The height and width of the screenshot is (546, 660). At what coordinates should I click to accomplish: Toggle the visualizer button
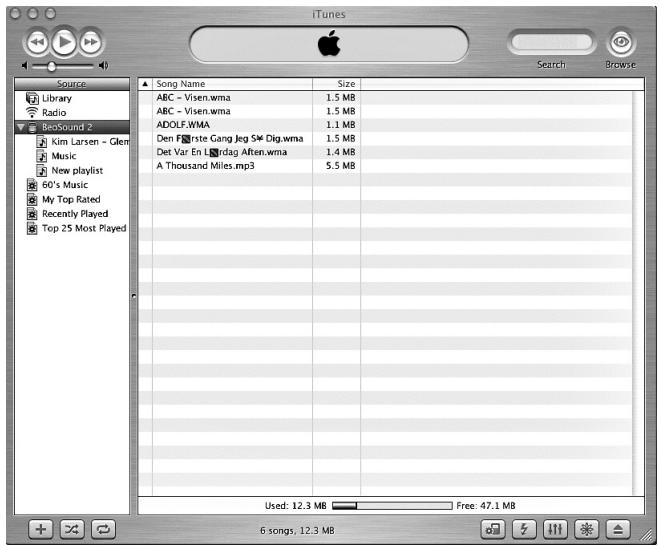(586, 529)
